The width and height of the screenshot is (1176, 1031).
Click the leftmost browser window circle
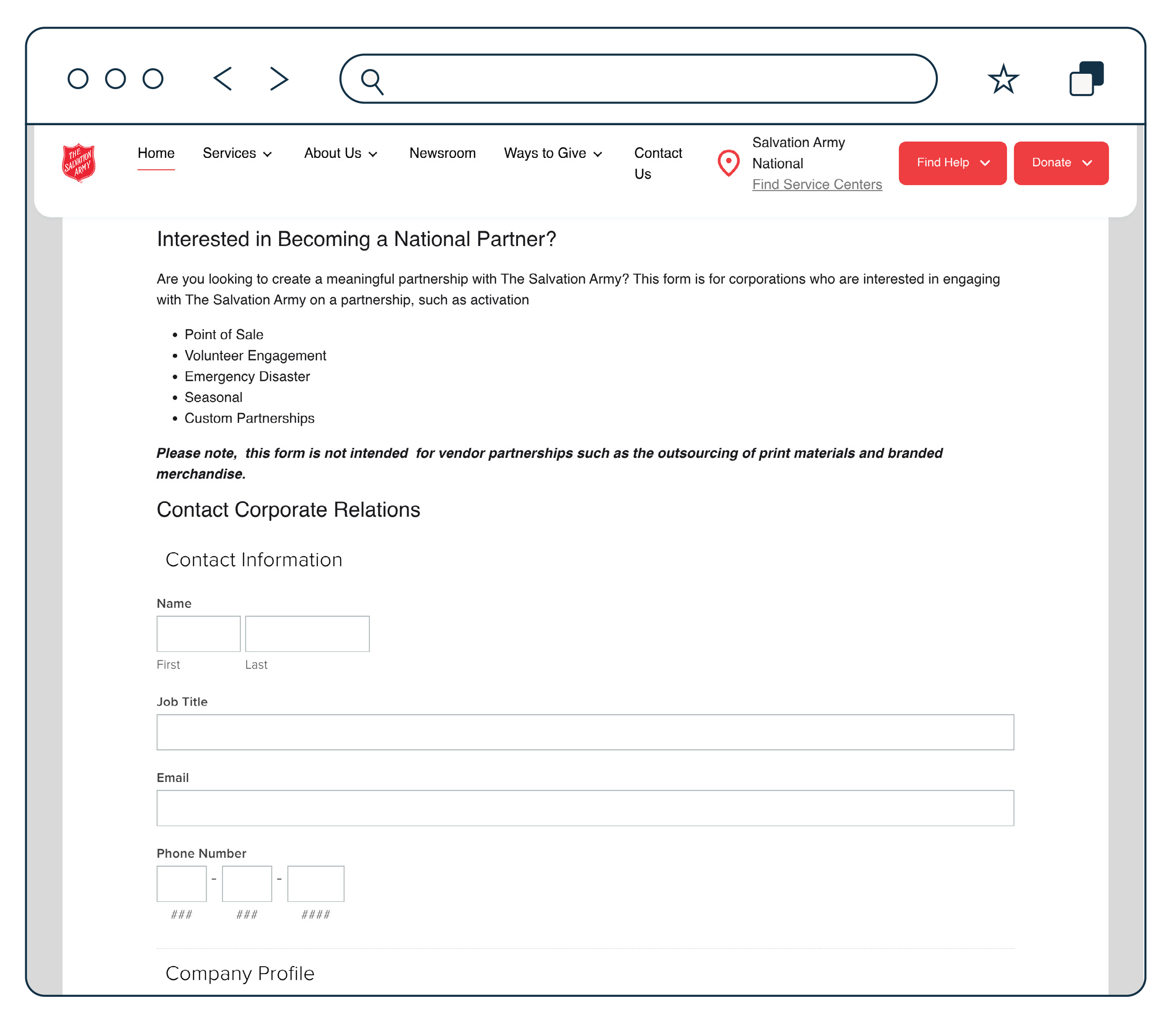[79, 79]
